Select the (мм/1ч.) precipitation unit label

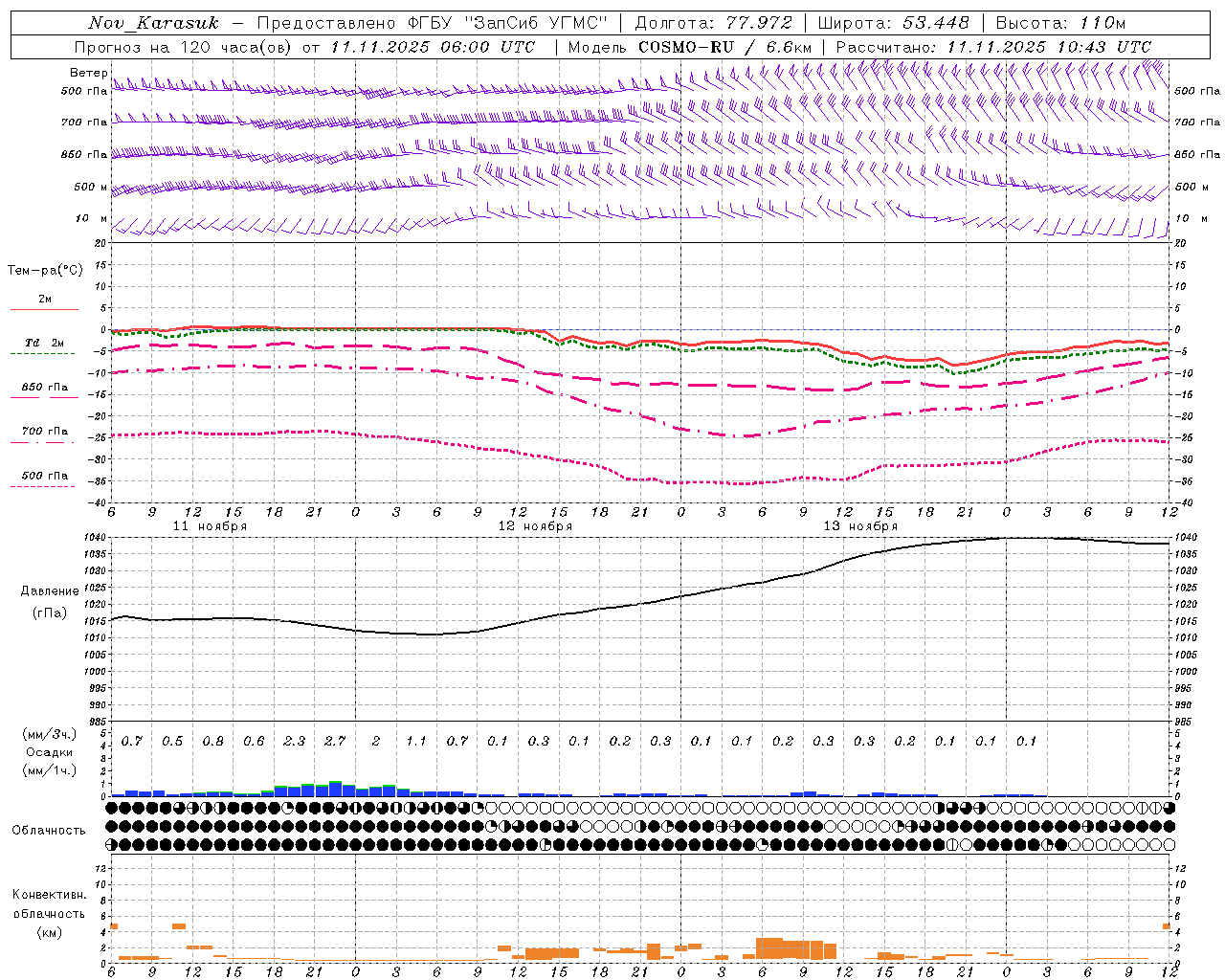pyautogui.click(x=50, y=770)
